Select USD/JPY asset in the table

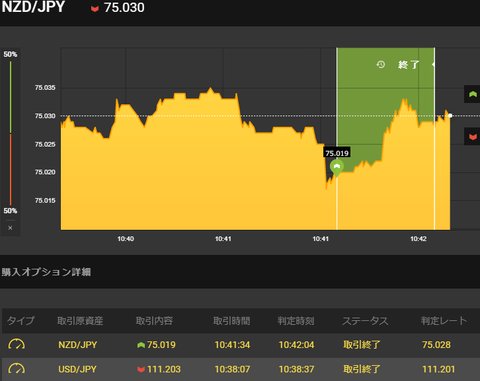(77, 369)
